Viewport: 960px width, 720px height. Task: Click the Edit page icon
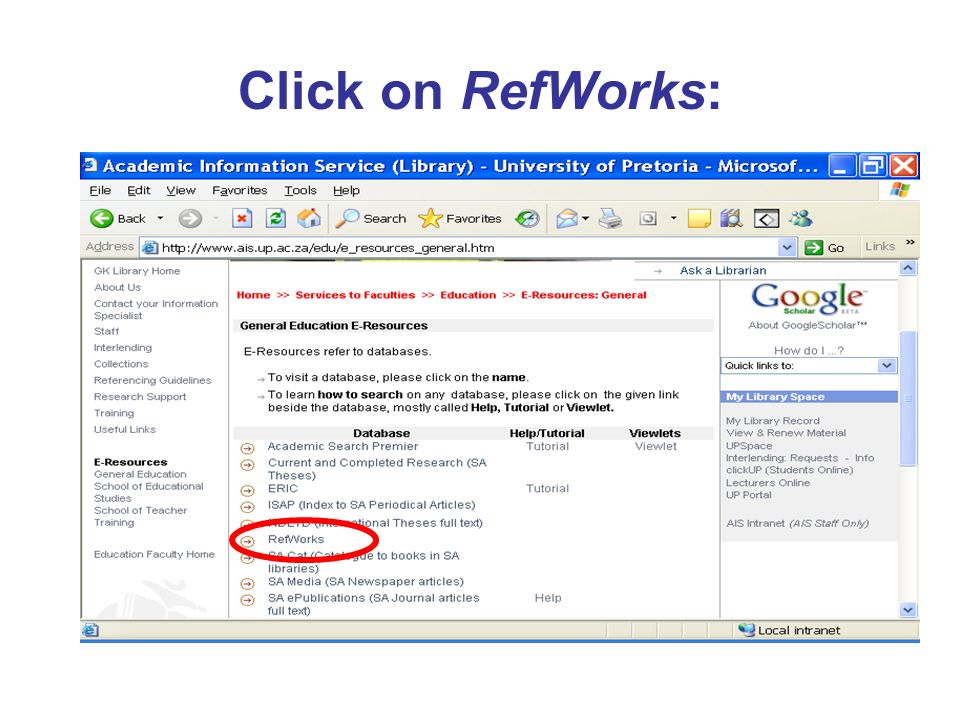(648, 218)
